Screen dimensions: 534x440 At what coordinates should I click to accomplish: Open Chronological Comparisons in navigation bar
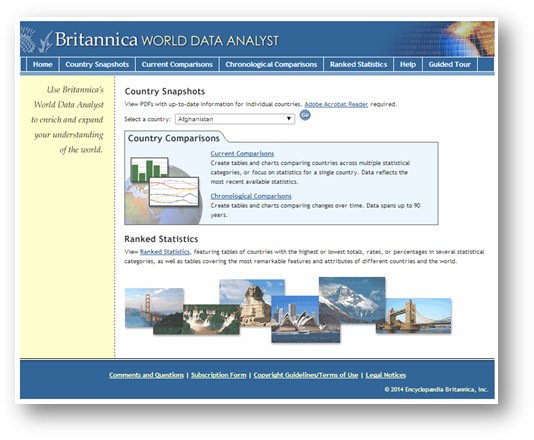[271, 64]
